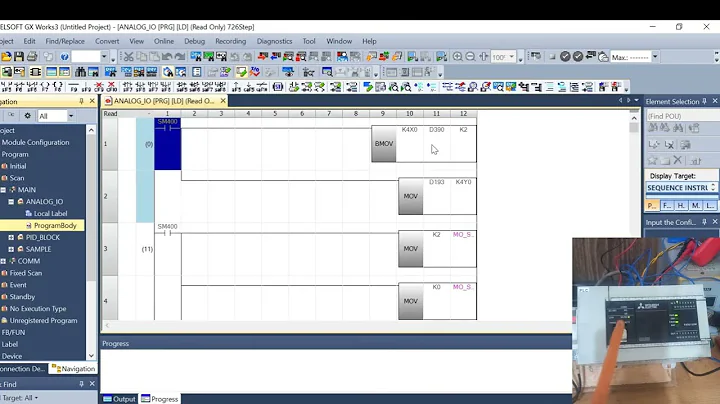Open the Target All dropdown in Find panel
The height and width of the screenshot is (404, 720).
36,398
